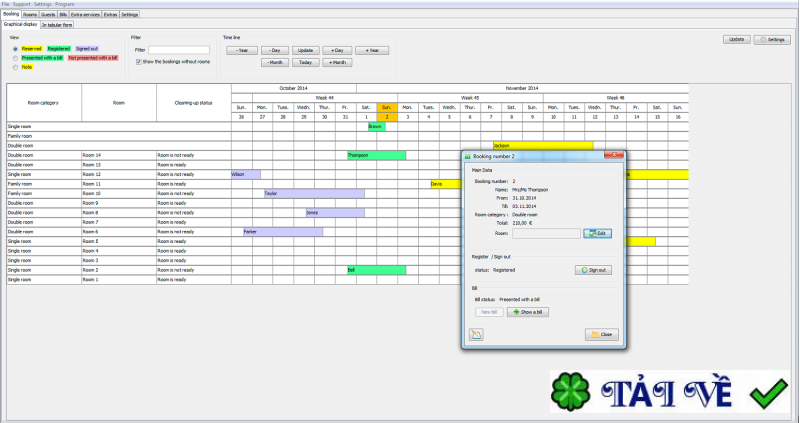Click the Edit room button in Booking number 2

click(x=597, y=233)
